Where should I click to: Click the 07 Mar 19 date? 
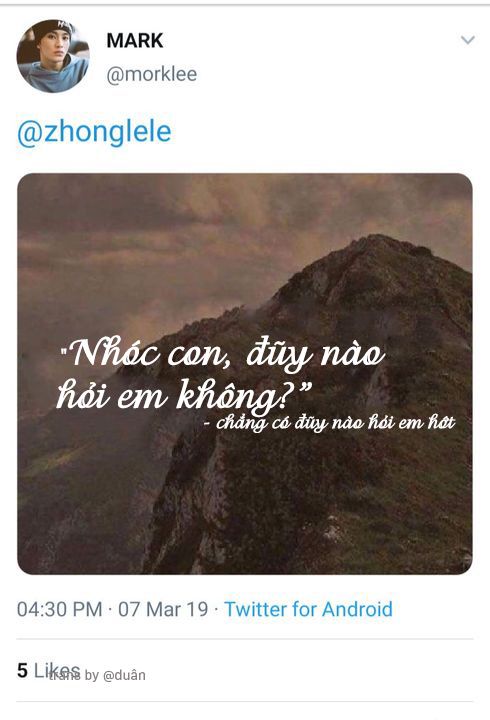(163, 610)
